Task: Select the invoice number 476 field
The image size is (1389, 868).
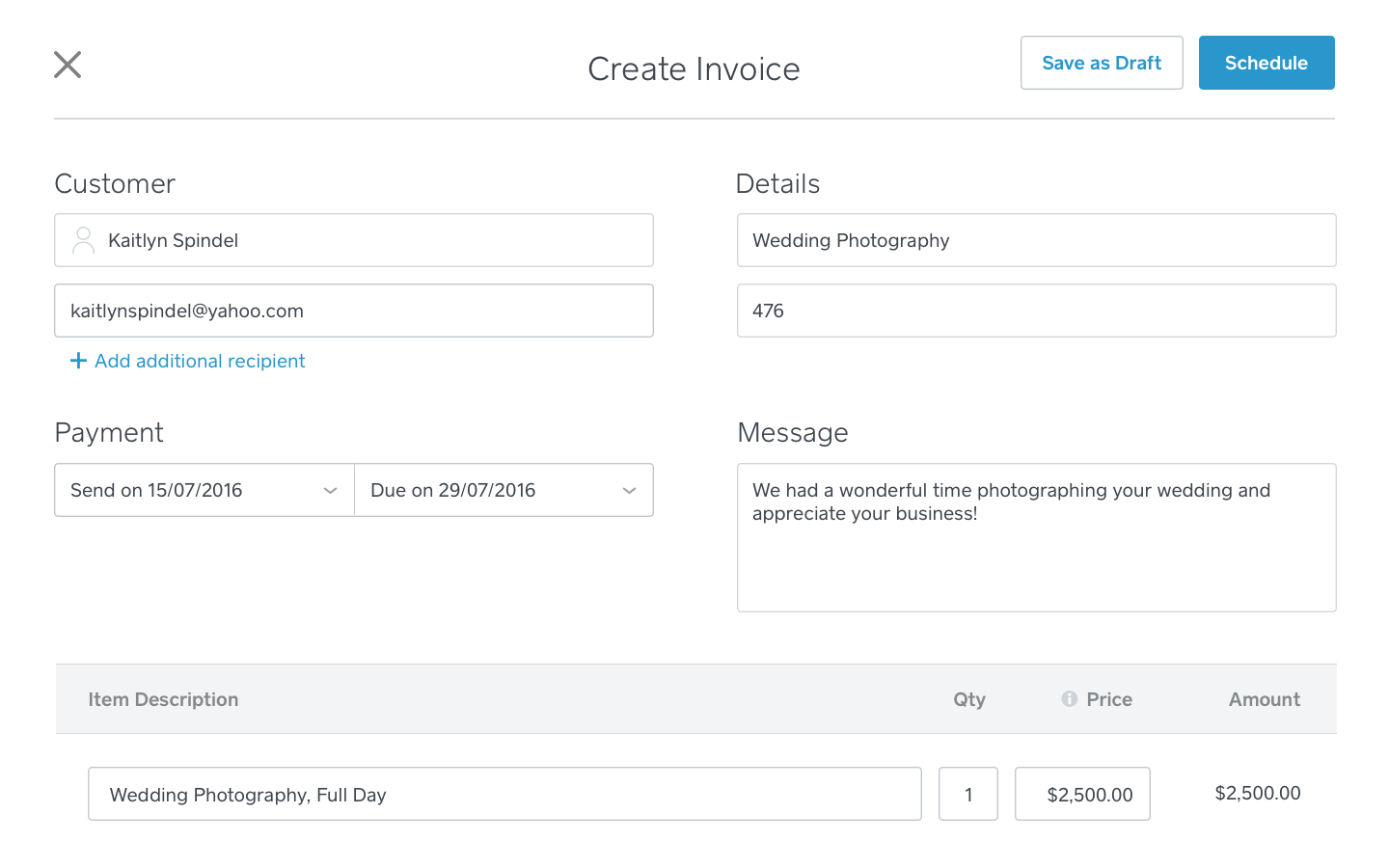Action: [x=1036, y=311]
